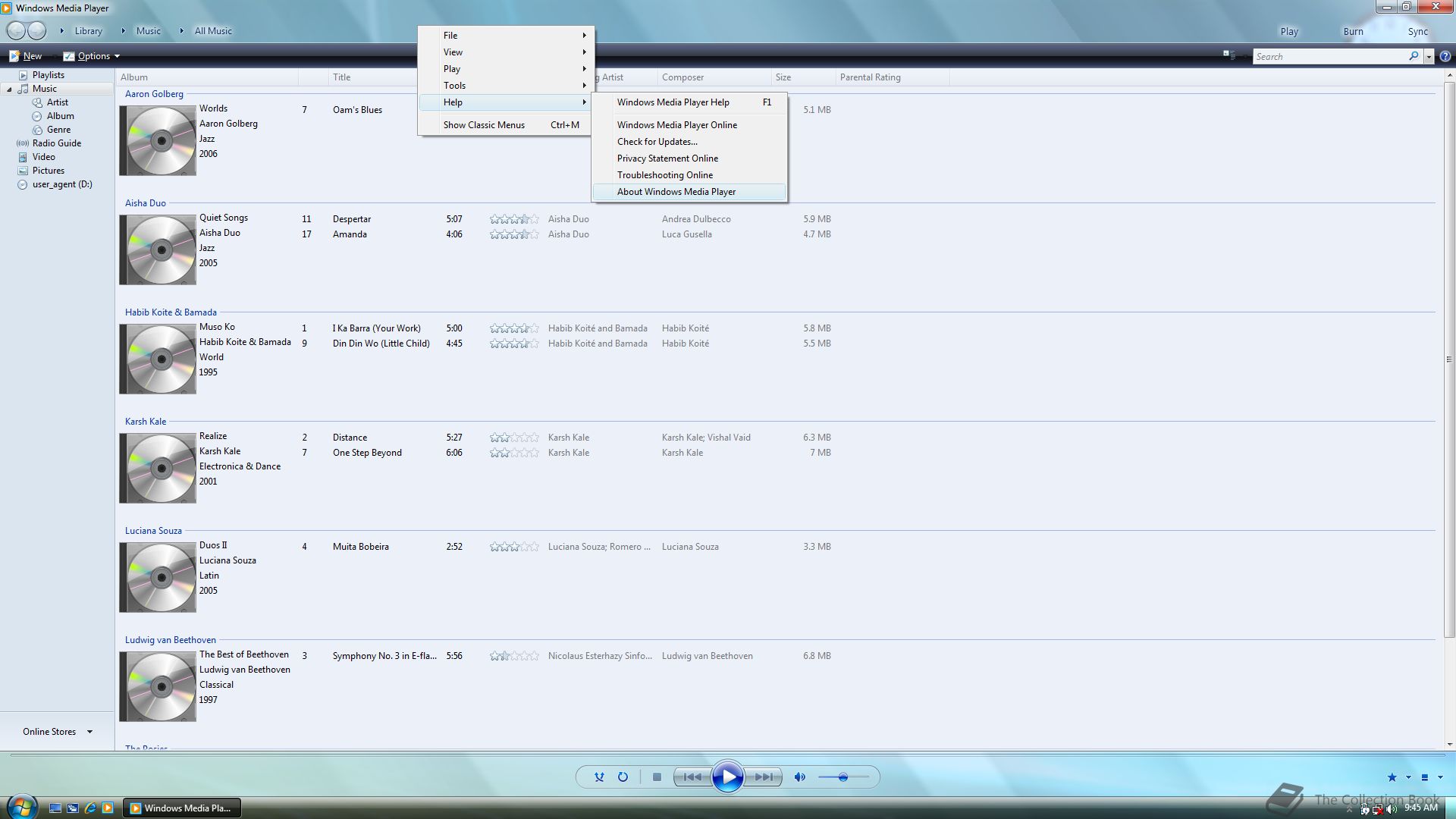Select Genre under Music
Viewport: 1456px width, 819px height.
pos(58,130)
